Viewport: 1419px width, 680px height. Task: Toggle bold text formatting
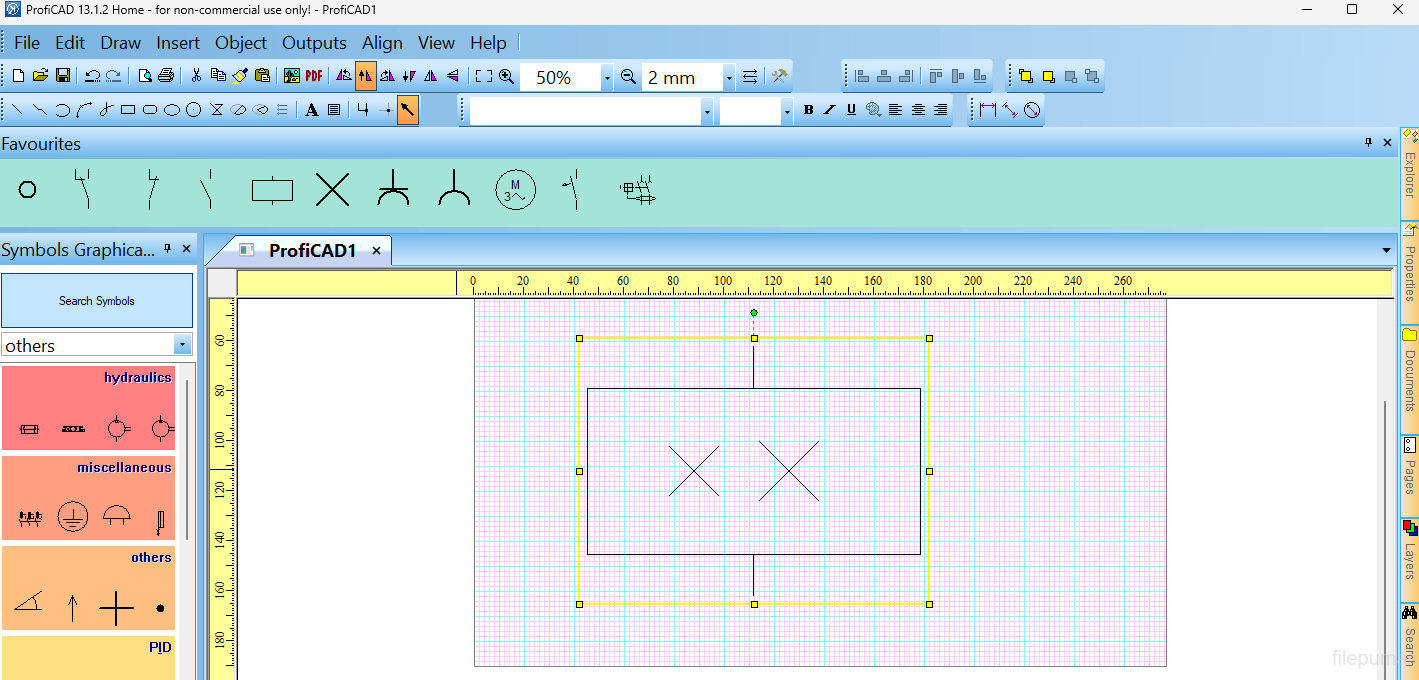pyautogui.click(x=808, y=110)
